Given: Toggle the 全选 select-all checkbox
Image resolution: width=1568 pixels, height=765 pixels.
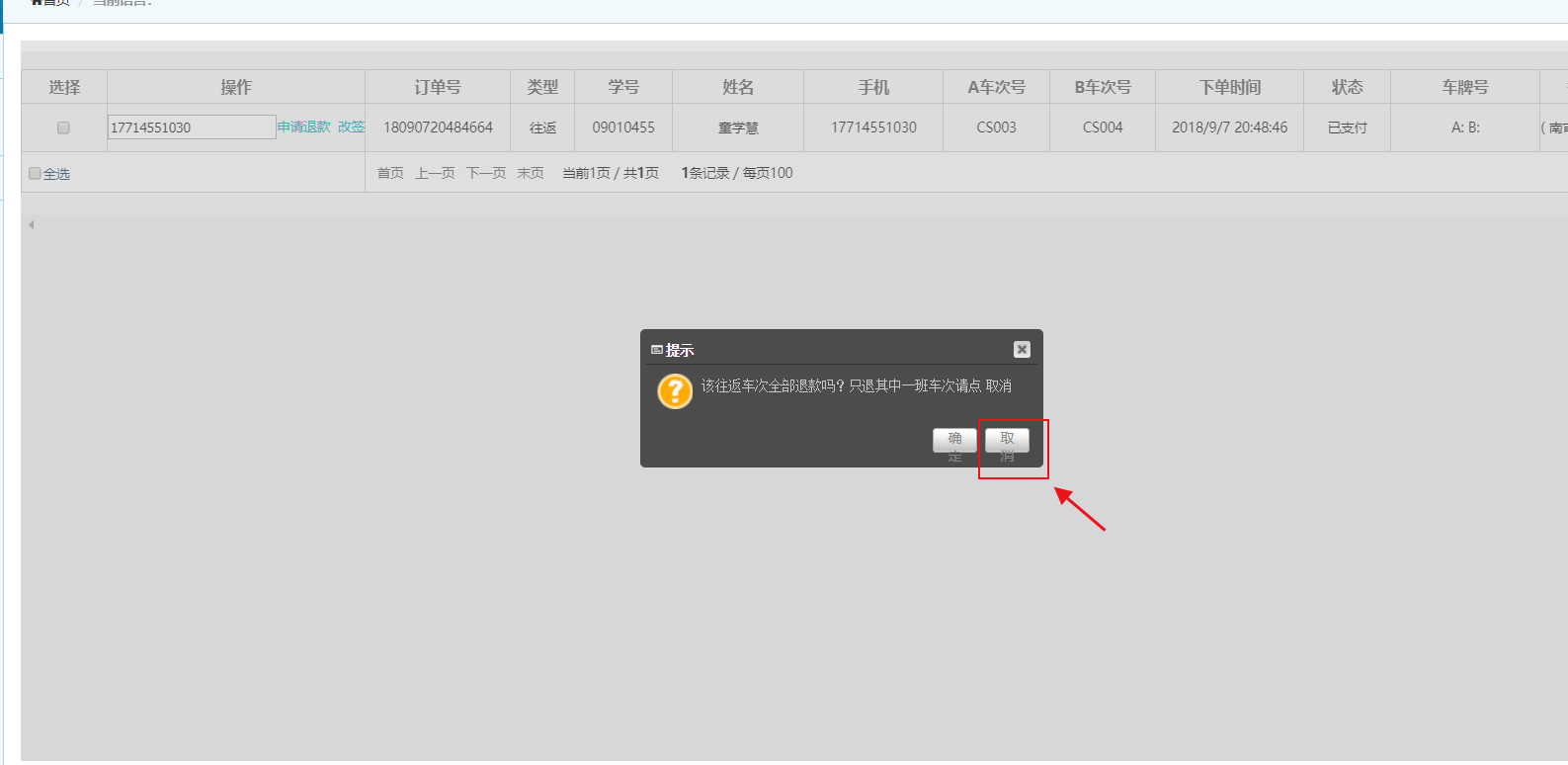Looking at the screenshot, I should coord(35,173).
